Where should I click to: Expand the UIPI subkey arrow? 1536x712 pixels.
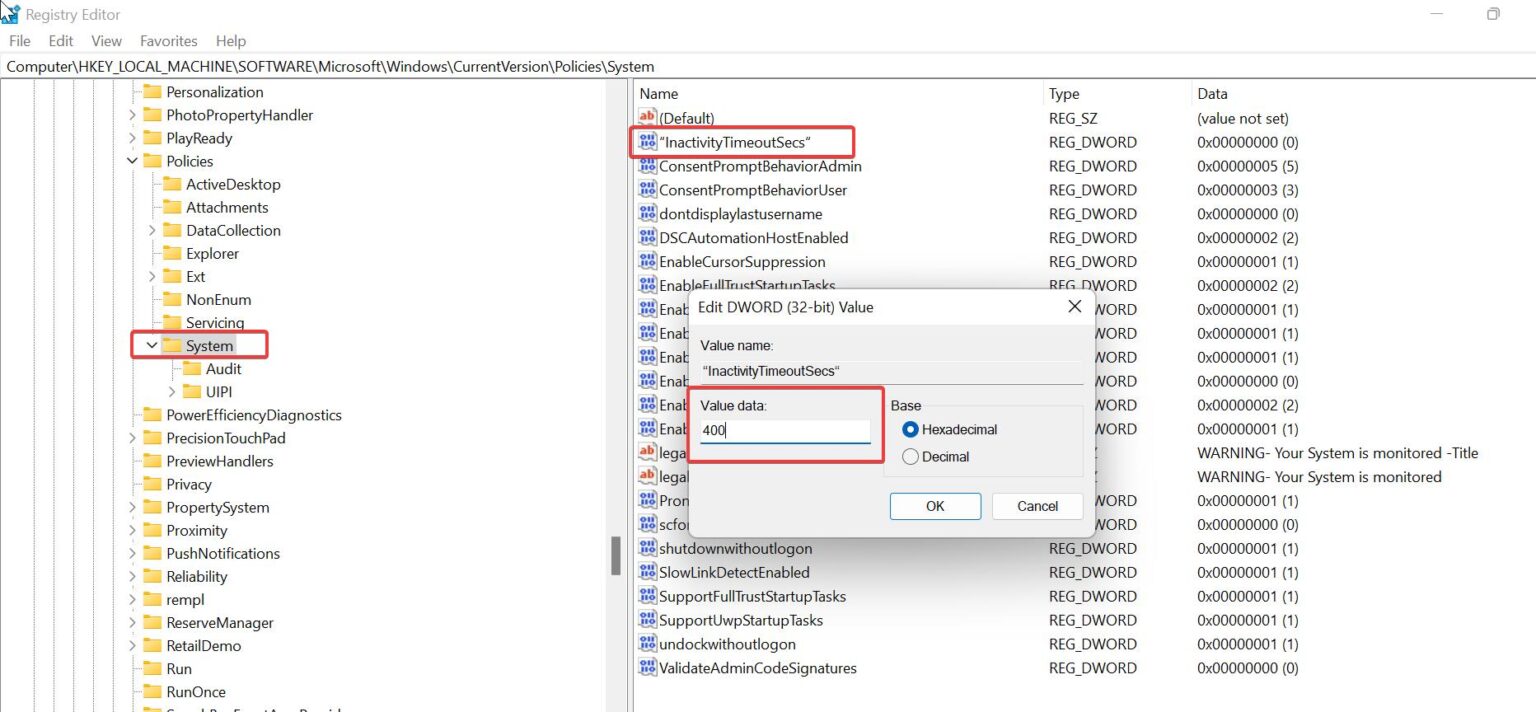(x=172, y=392)
